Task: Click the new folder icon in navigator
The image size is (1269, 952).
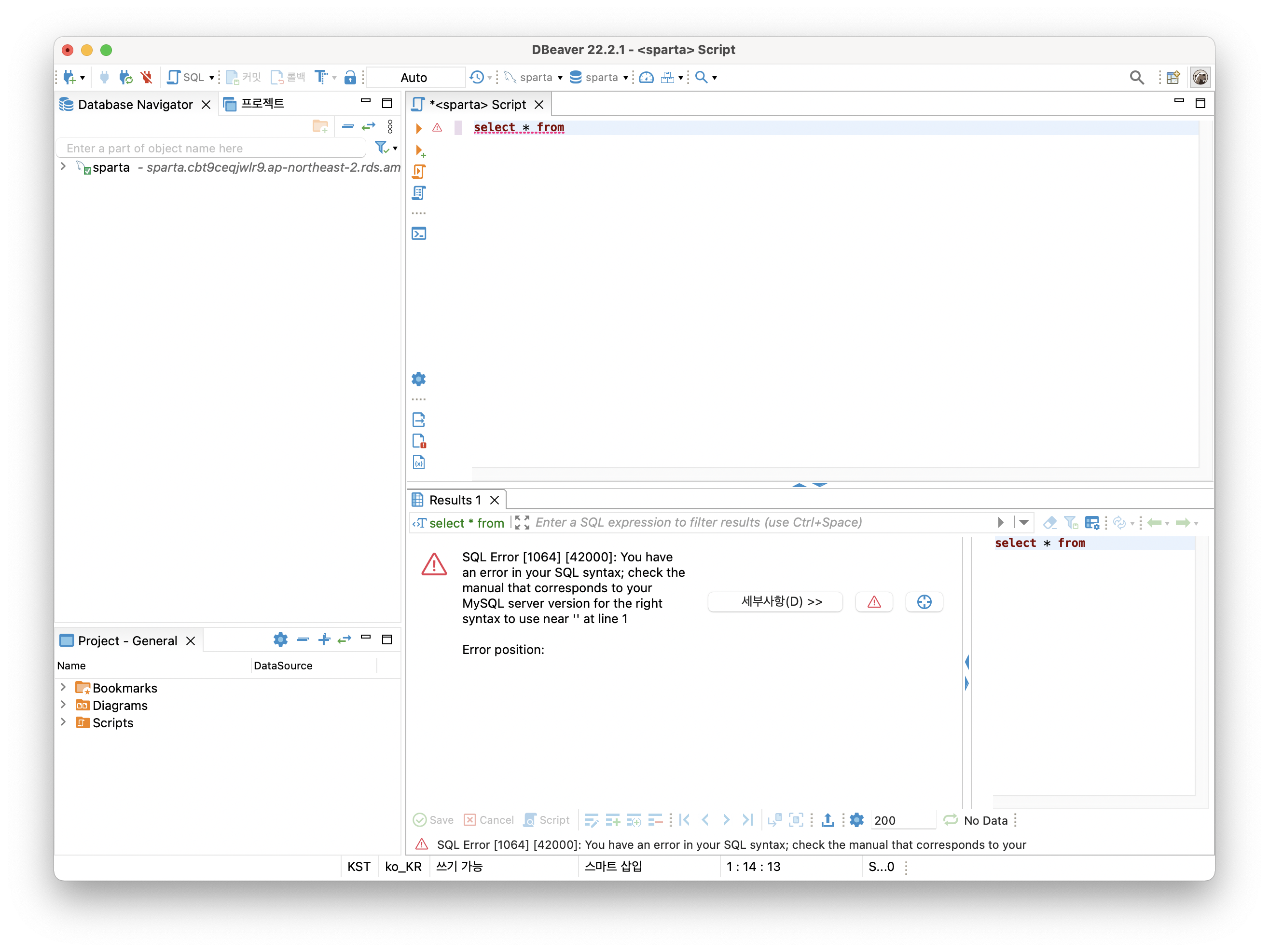Action: [320, 127]
